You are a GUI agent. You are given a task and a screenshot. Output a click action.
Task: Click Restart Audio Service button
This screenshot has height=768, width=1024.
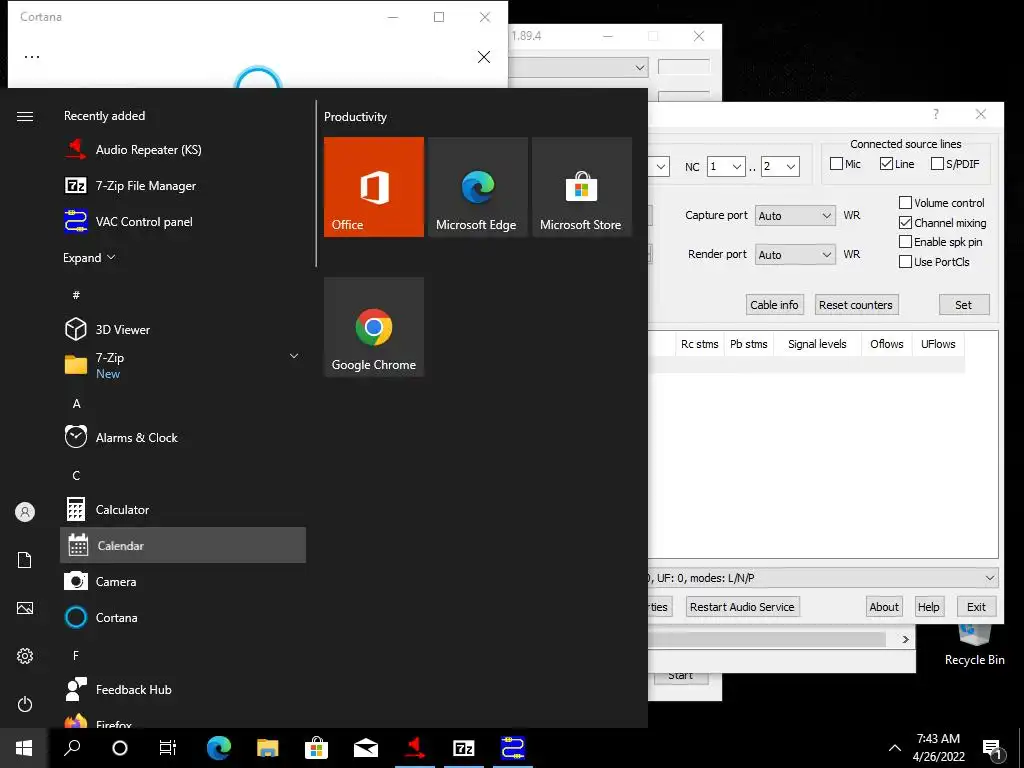742,607
